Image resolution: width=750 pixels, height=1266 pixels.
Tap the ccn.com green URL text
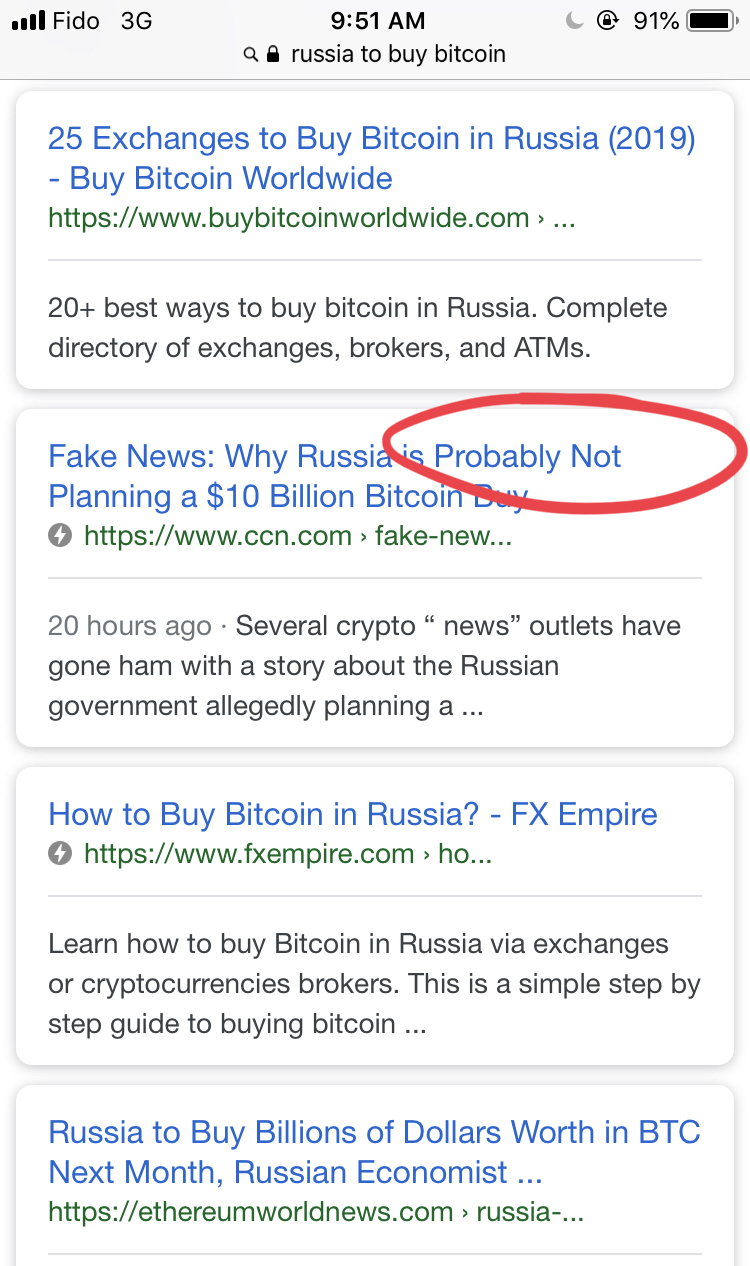pos(298,536)
